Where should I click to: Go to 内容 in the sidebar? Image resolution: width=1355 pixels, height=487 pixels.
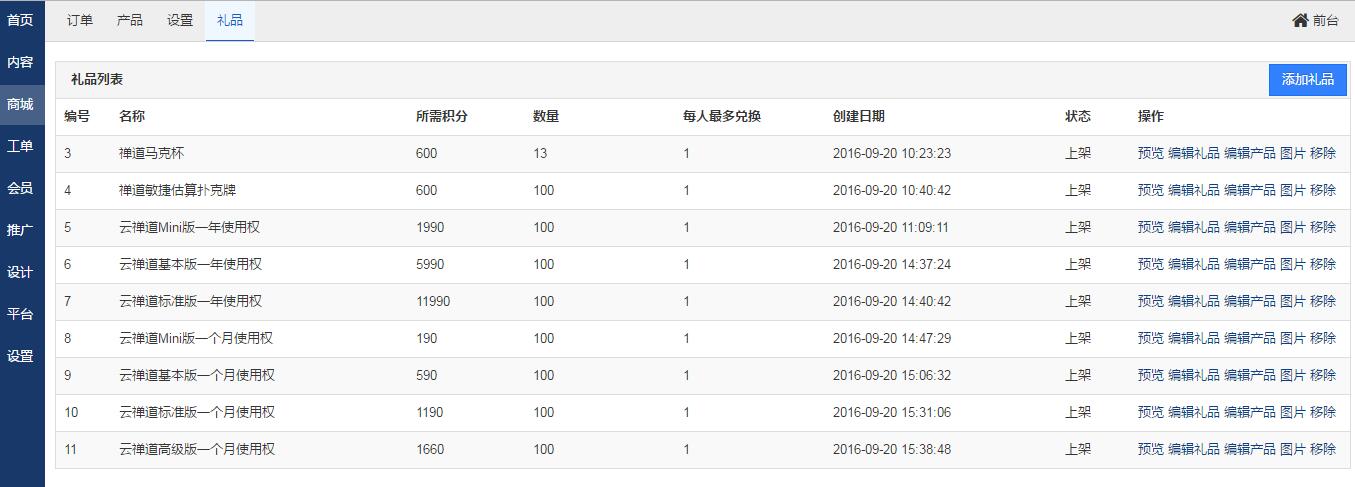(20, 62)
